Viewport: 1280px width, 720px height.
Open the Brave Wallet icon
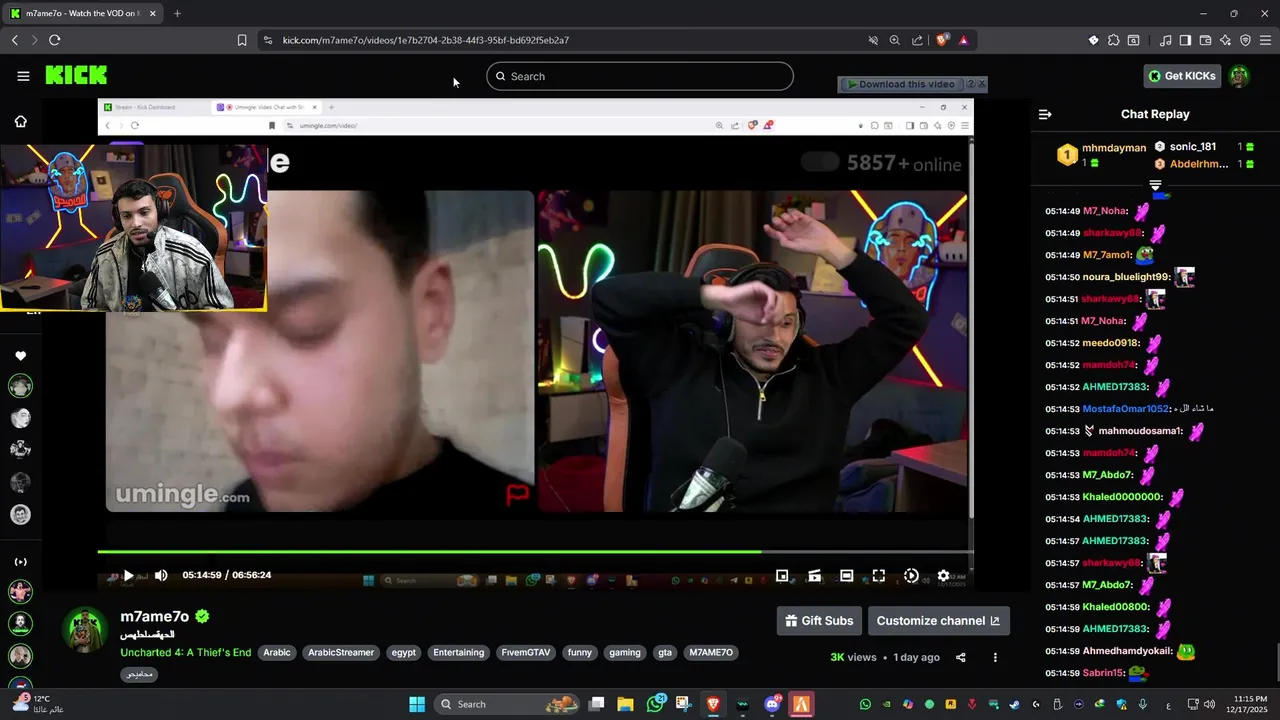coord(1205,40)
